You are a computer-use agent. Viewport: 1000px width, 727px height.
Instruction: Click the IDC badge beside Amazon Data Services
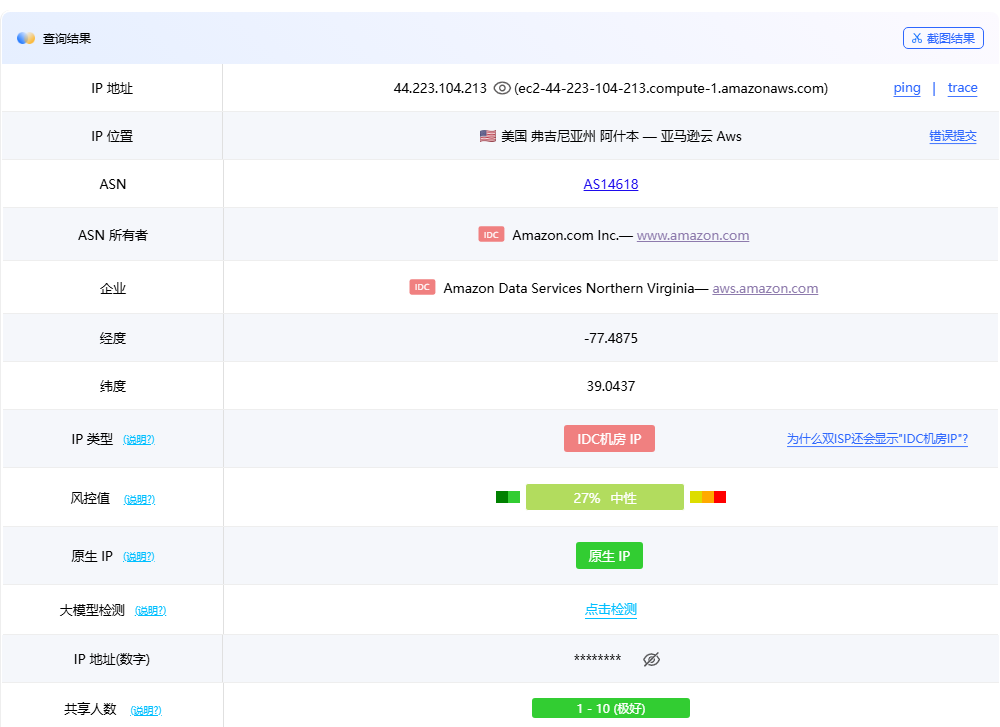(x=422, y=288)
